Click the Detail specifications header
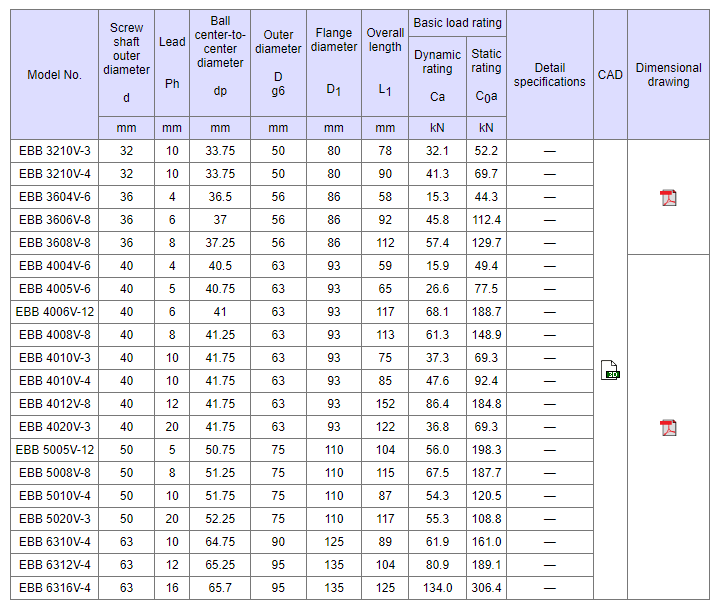The image size is (721, 609). [x=549, y=75]
